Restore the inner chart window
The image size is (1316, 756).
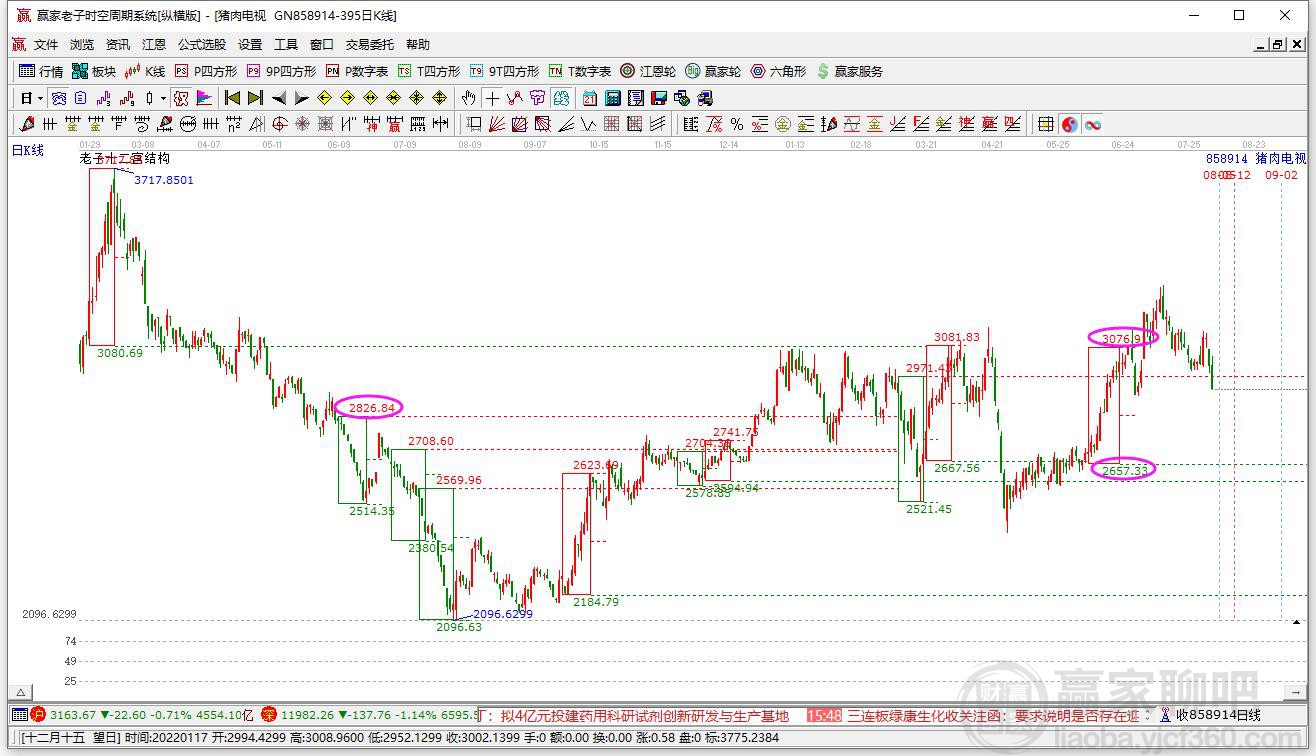click(x=1277, y=45)
